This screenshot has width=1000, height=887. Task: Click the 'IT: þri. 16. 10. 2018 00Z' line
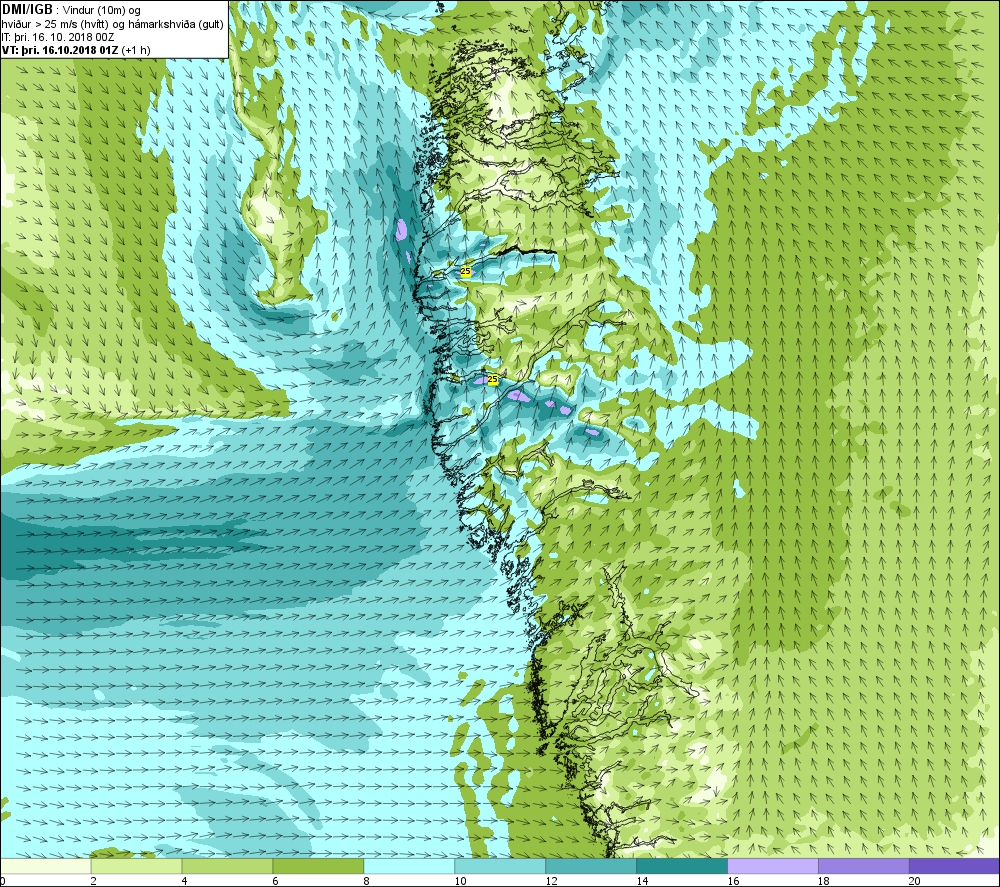pyautogui.click(x=58, y=37)
